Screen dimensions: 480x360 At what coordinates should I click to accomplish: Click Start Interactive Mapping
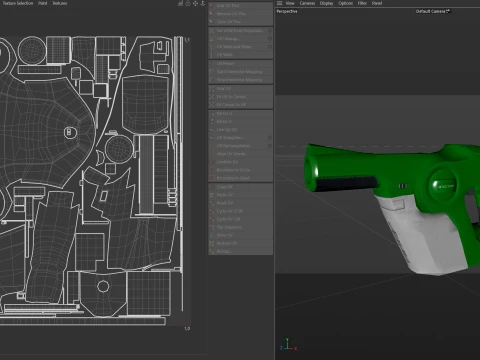point(240,72)
